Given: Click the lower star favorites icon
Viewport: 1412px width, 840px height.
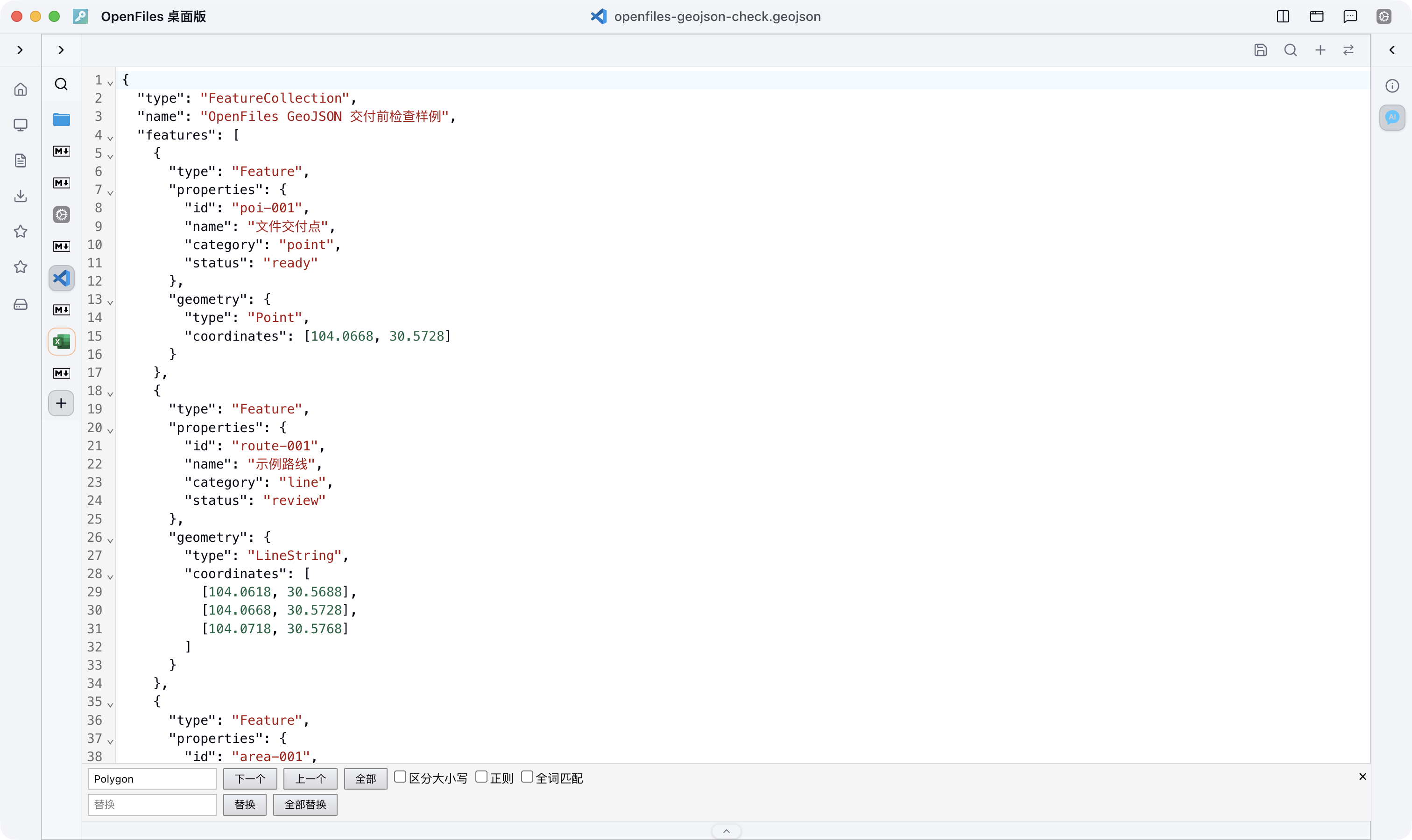Looking at the screenshot, I should coord(21,266).
